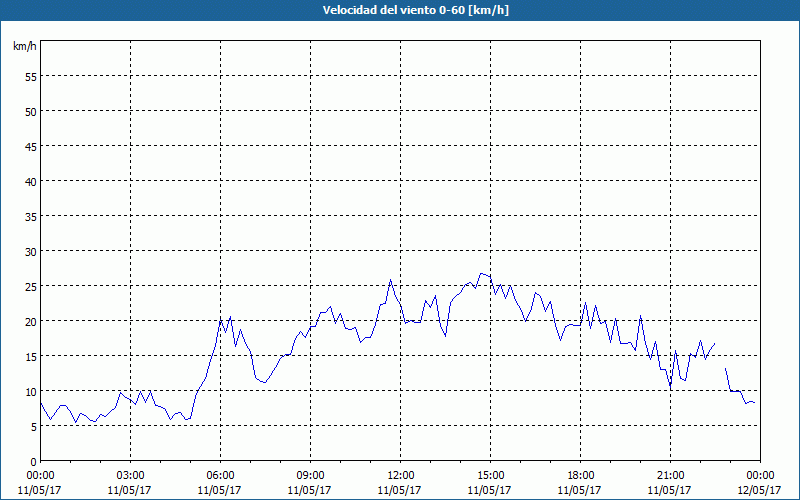This screenshot has height=500, width=800.
Task: Click the "18:00" time label
Action: (580, 476)
